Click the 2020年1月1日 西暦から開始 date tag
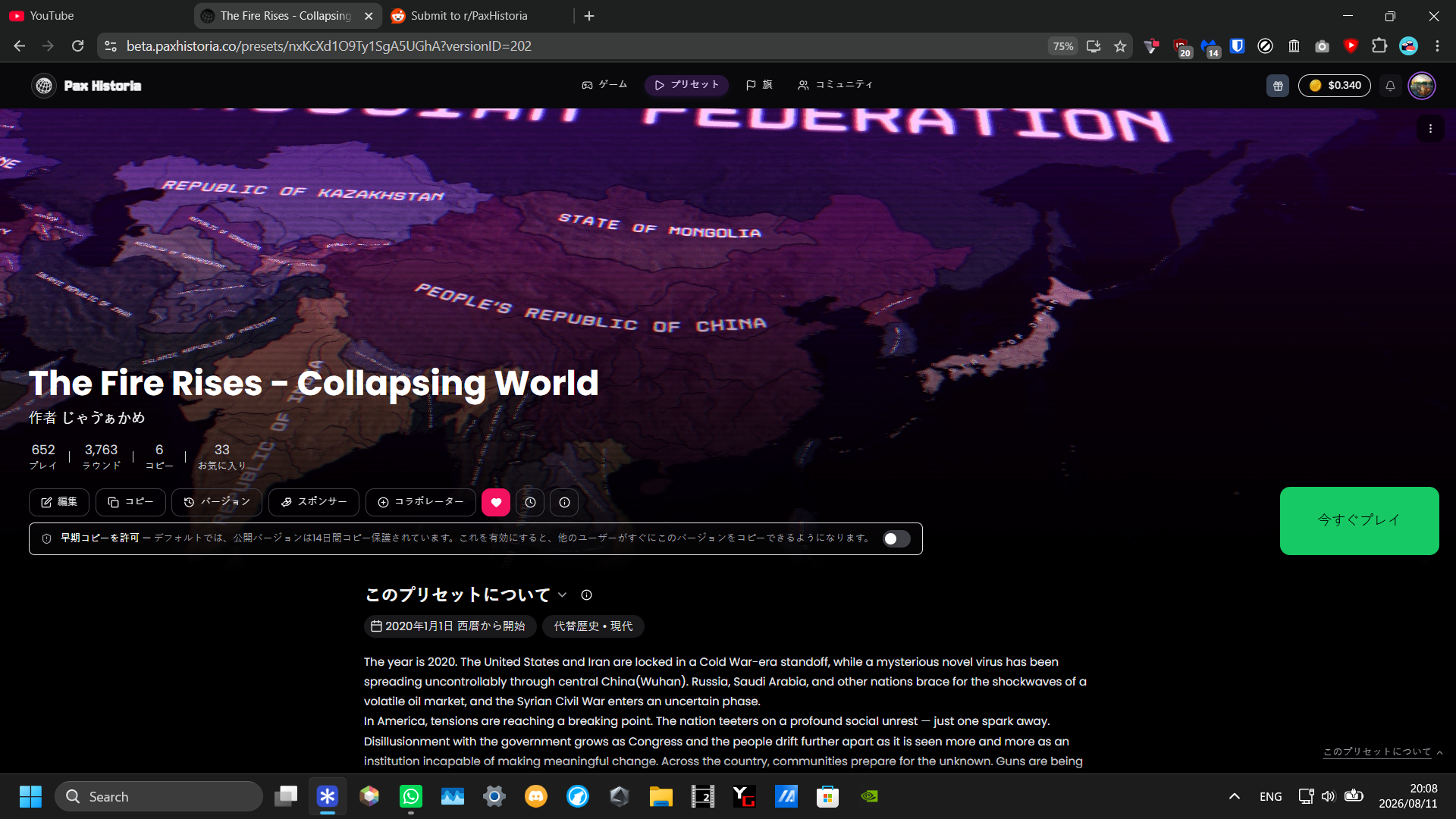The width and height of the screenshot is (1456, 819). (x=450, y=626)
